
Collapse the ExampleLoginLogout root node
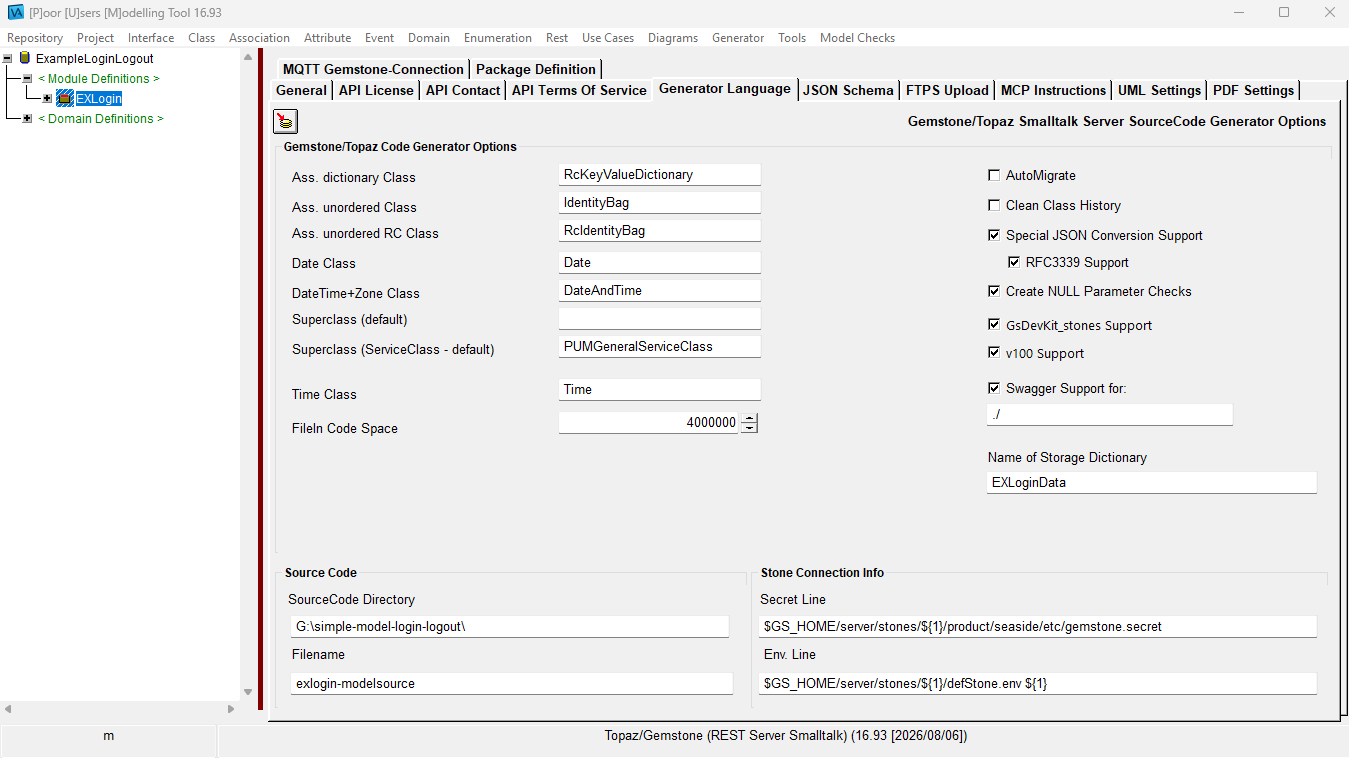(x=8, y=58)
